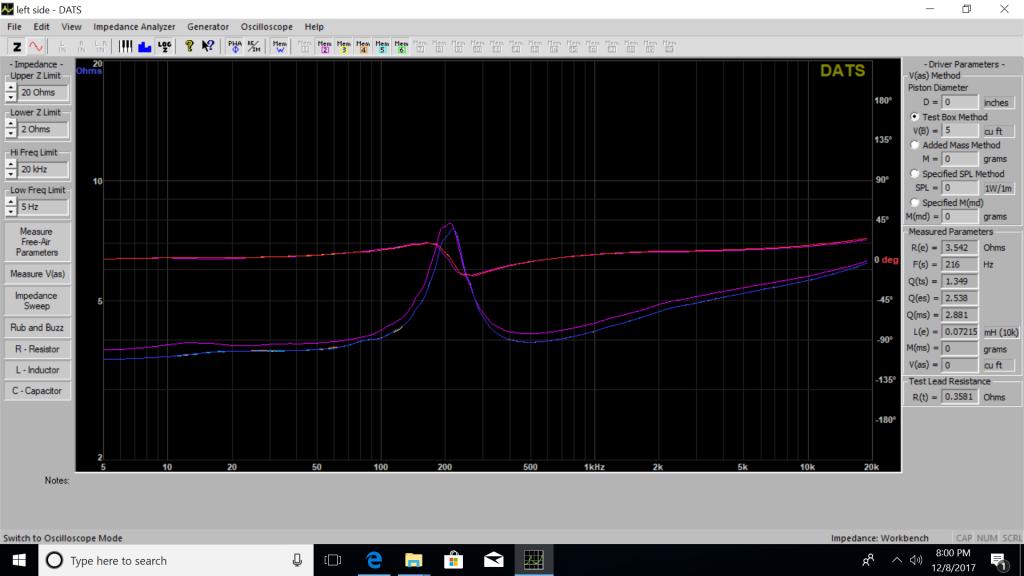
Task: Select memory slot Mem 4 icon
Action: (363, 46)
